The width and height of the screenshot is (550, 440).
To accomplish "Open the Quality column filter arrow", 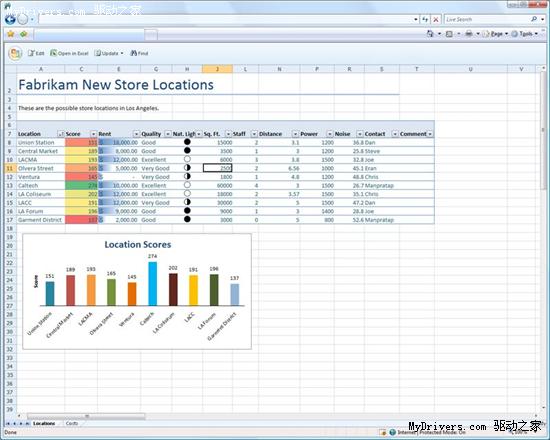I will [x=168, y=134].
